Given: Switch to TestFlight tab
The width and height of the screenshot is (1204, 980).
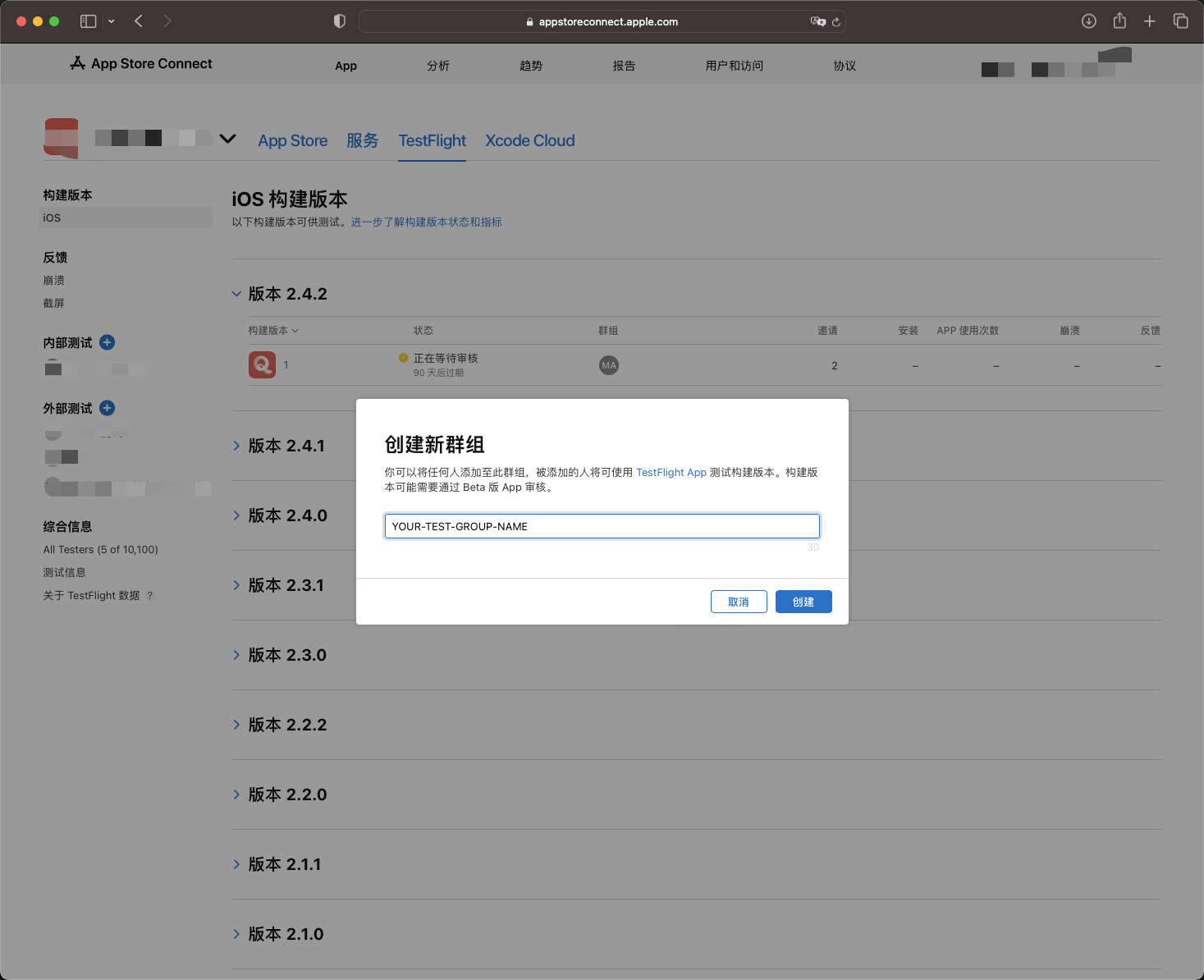Looking at the screenshot, I should [x=433, y=140].
